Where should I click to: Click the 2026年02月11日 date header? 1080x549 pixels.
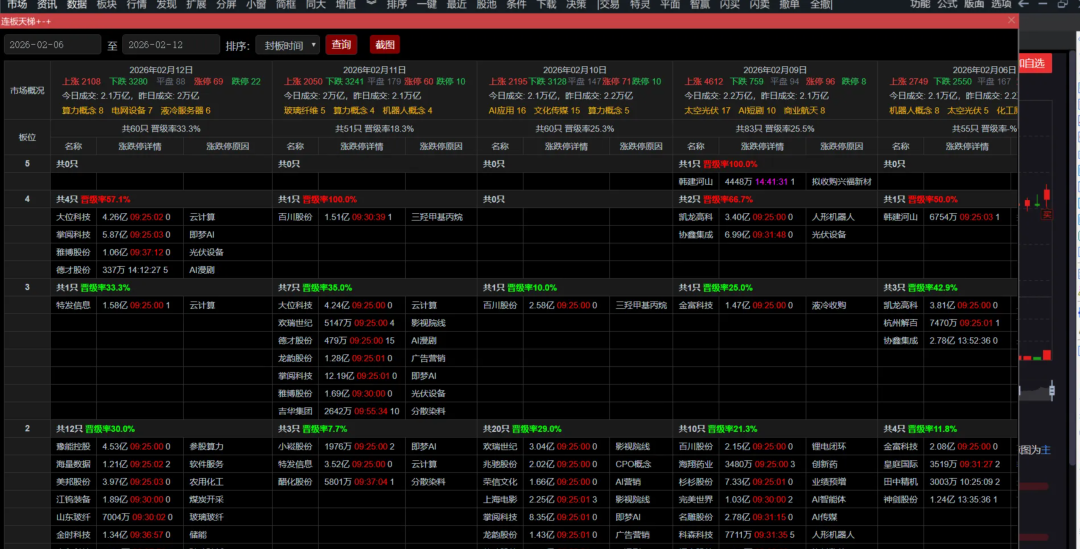[375, 70]
